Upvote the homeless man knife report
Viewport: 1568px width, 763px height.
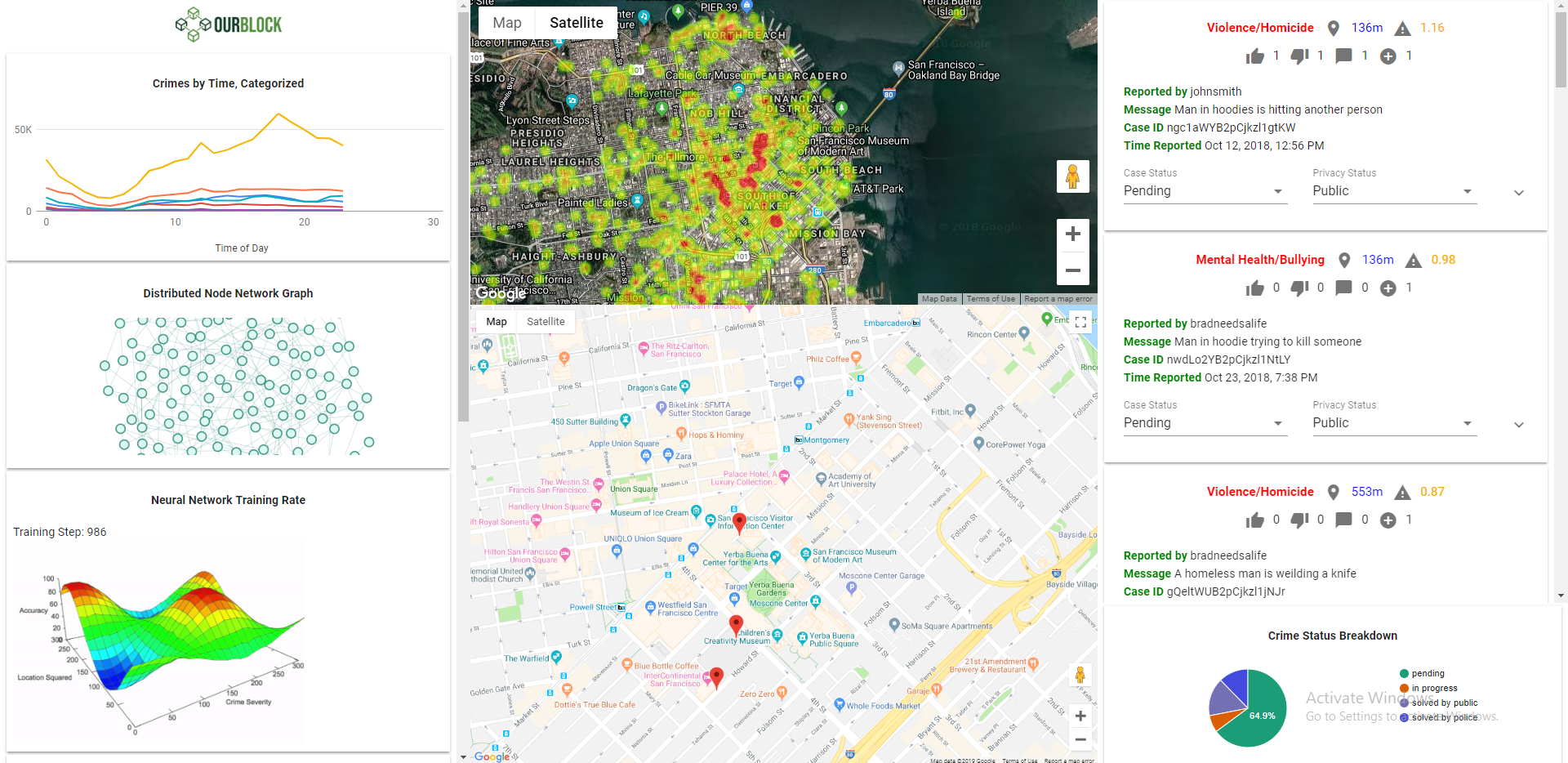[x=1255, y=520]
